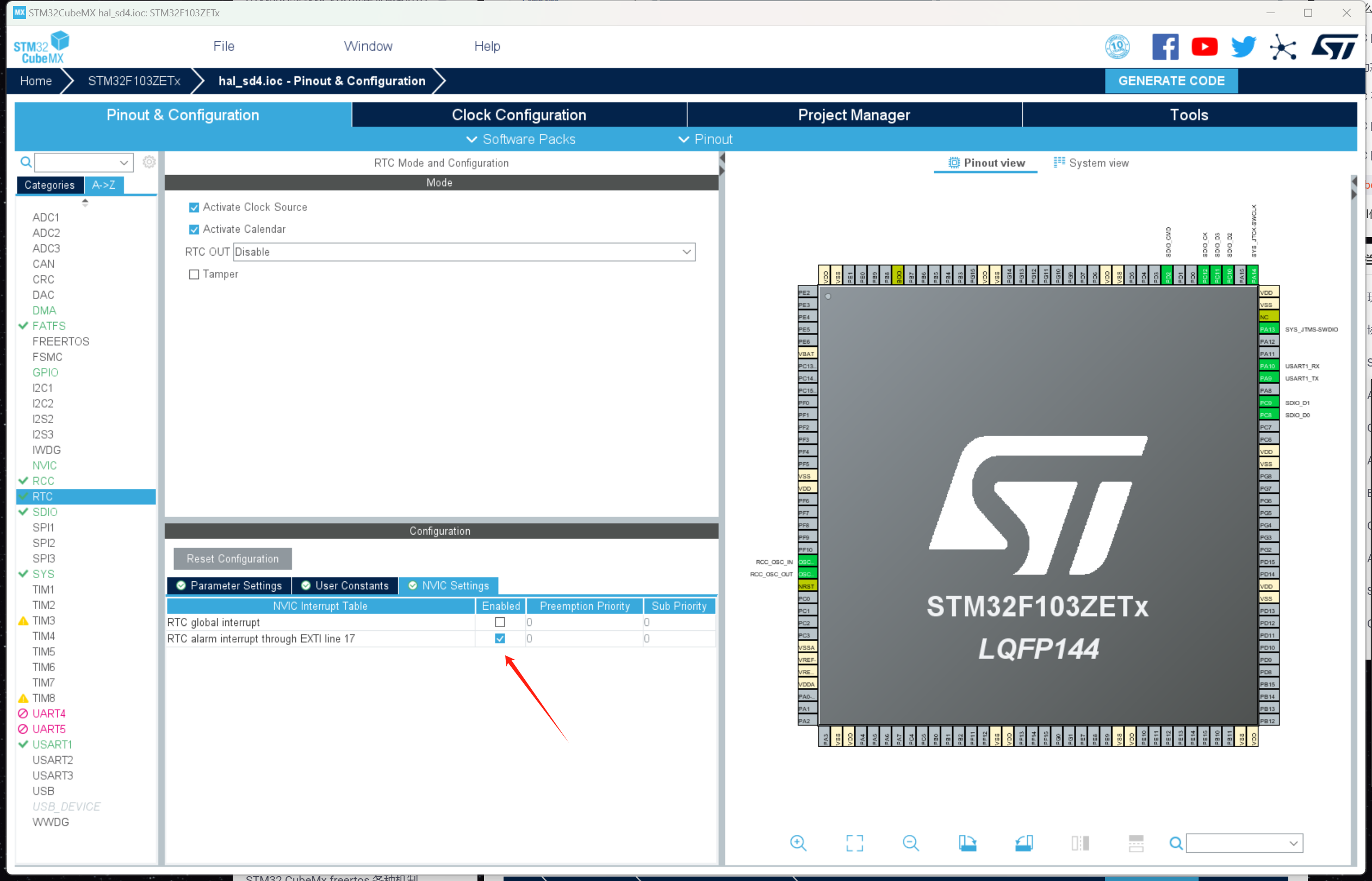This screenshot has height=881, width=1372.
Task: Rotate the chip view clockwise icon
Action: 967,843
